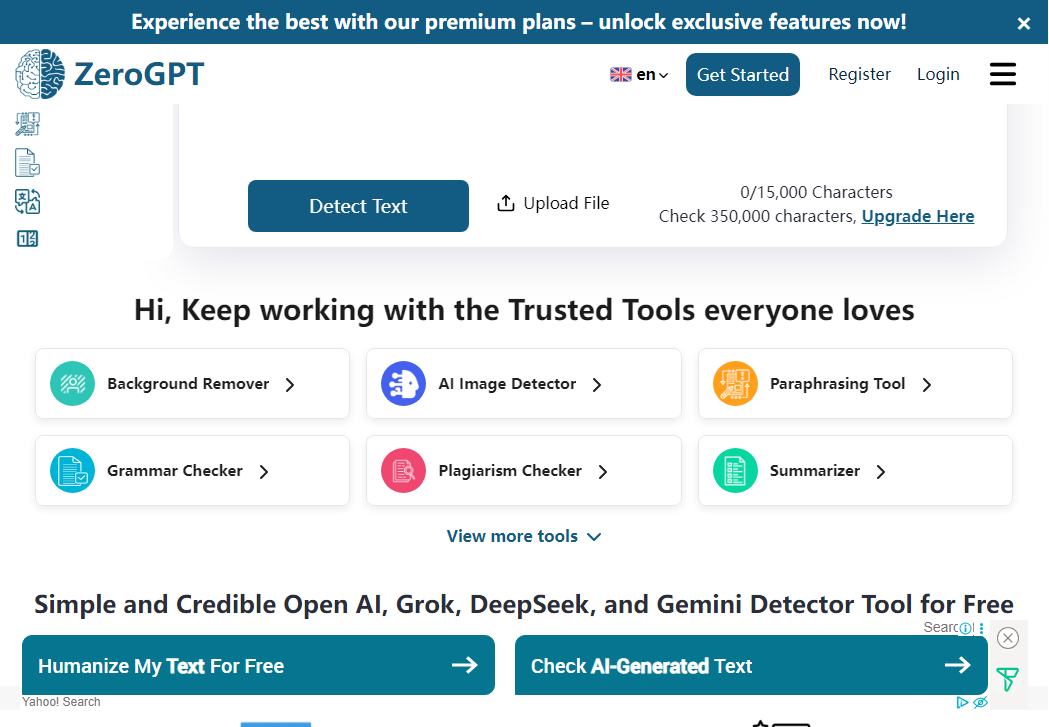Open the Plagiarism Checker tool label
Image resolution: width=1049 pixels, height=727 pixels.
(510, 470)
